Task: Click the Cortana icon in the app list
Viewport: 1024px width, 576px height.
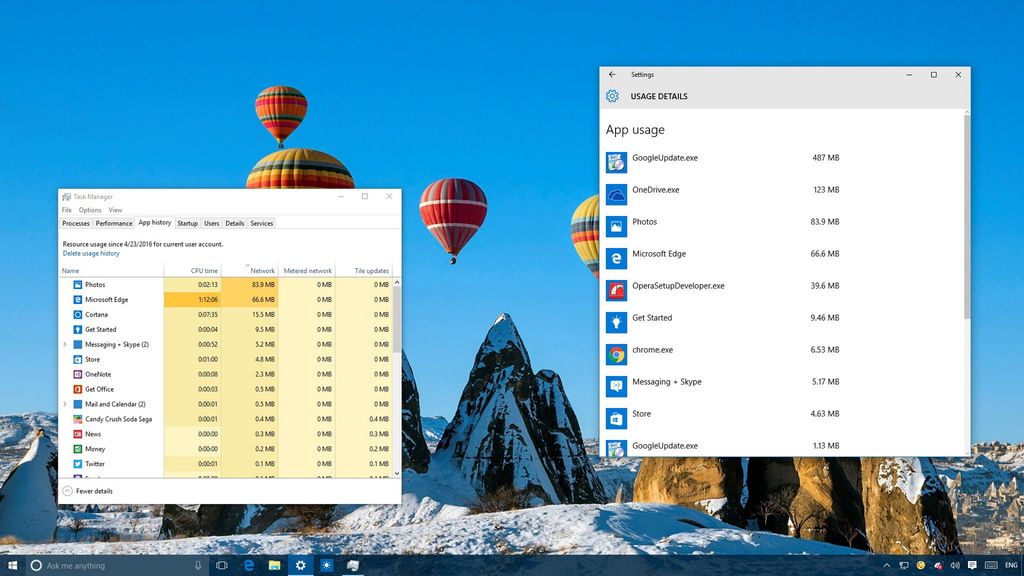Action: pyautogui.click(x=77, y=314)
